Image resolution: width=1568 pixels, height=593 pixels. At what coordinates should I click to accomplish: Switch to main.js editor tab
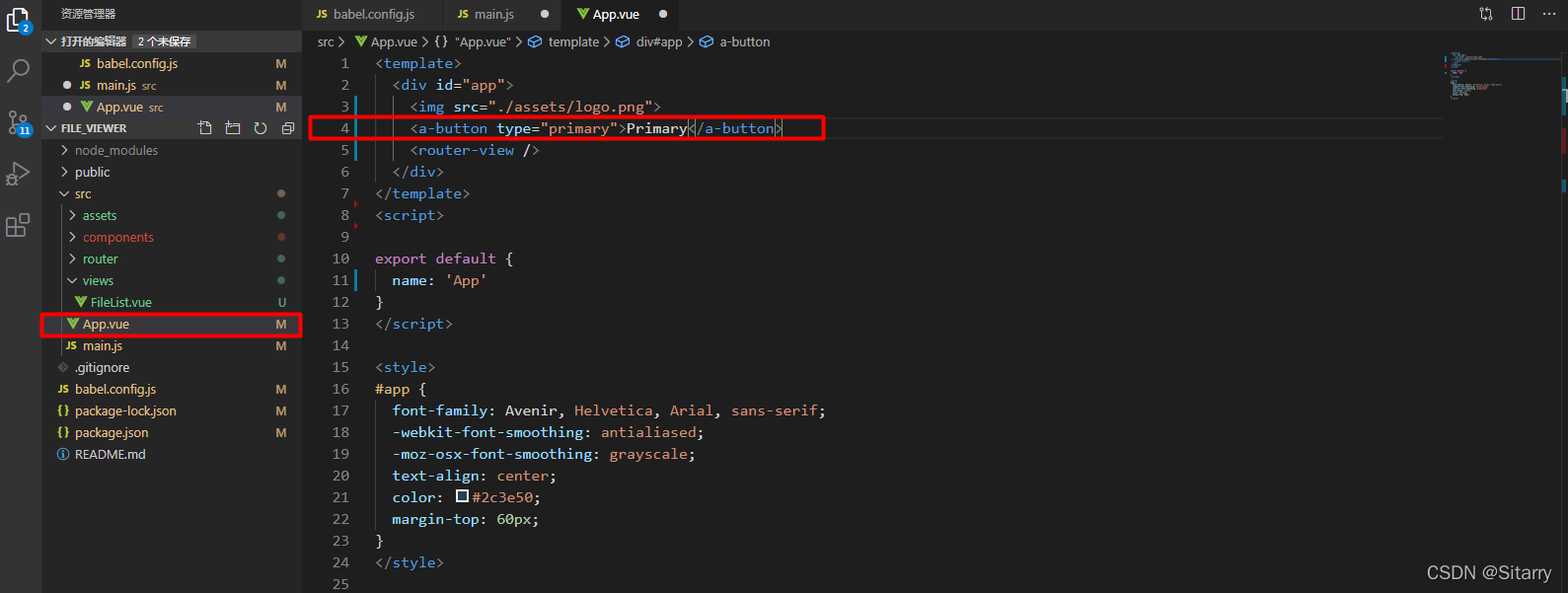point(501,14)
